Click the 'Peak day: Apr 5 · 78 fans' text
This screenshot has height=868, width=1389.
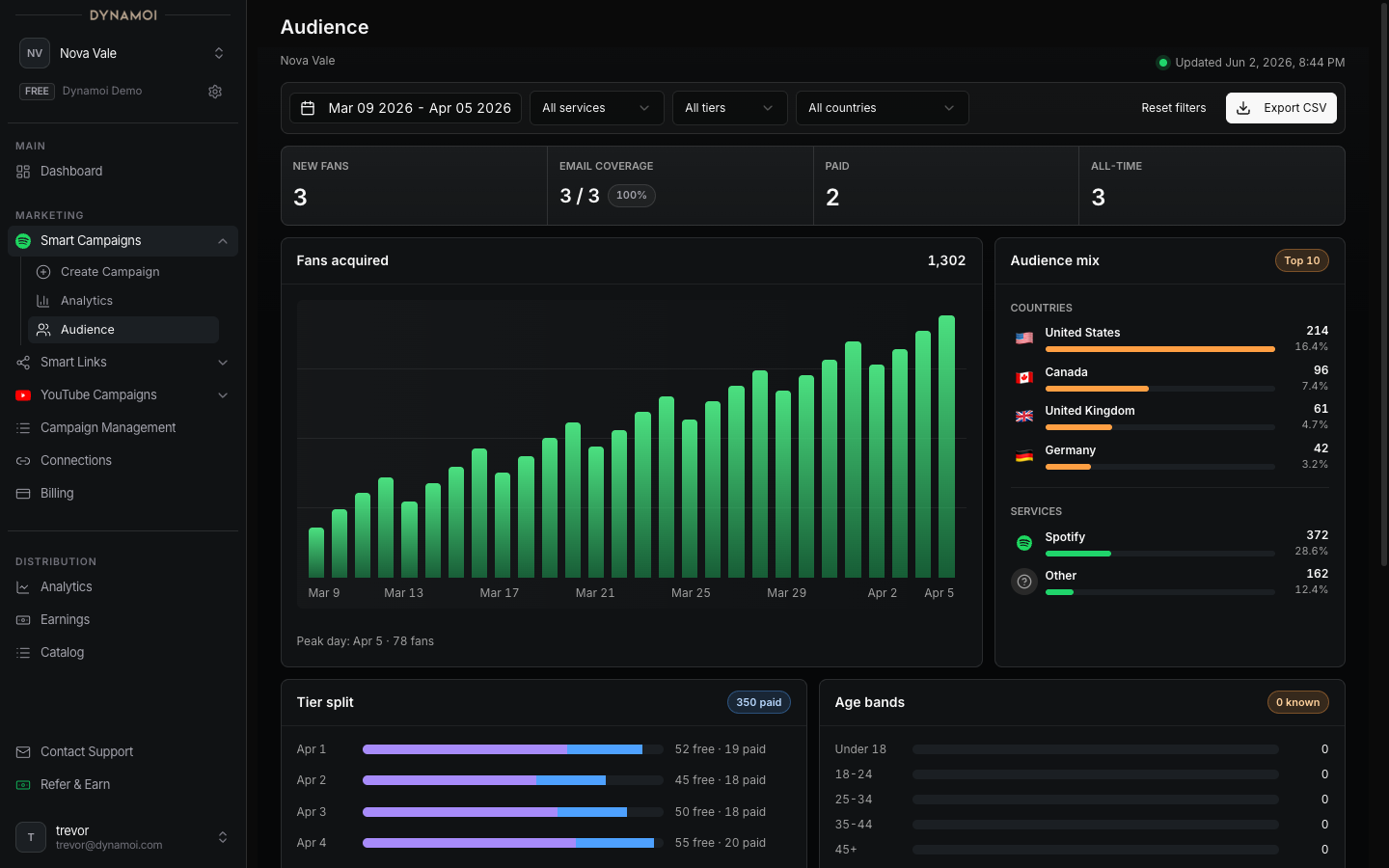pyautogui.click(x=366, y=641)
